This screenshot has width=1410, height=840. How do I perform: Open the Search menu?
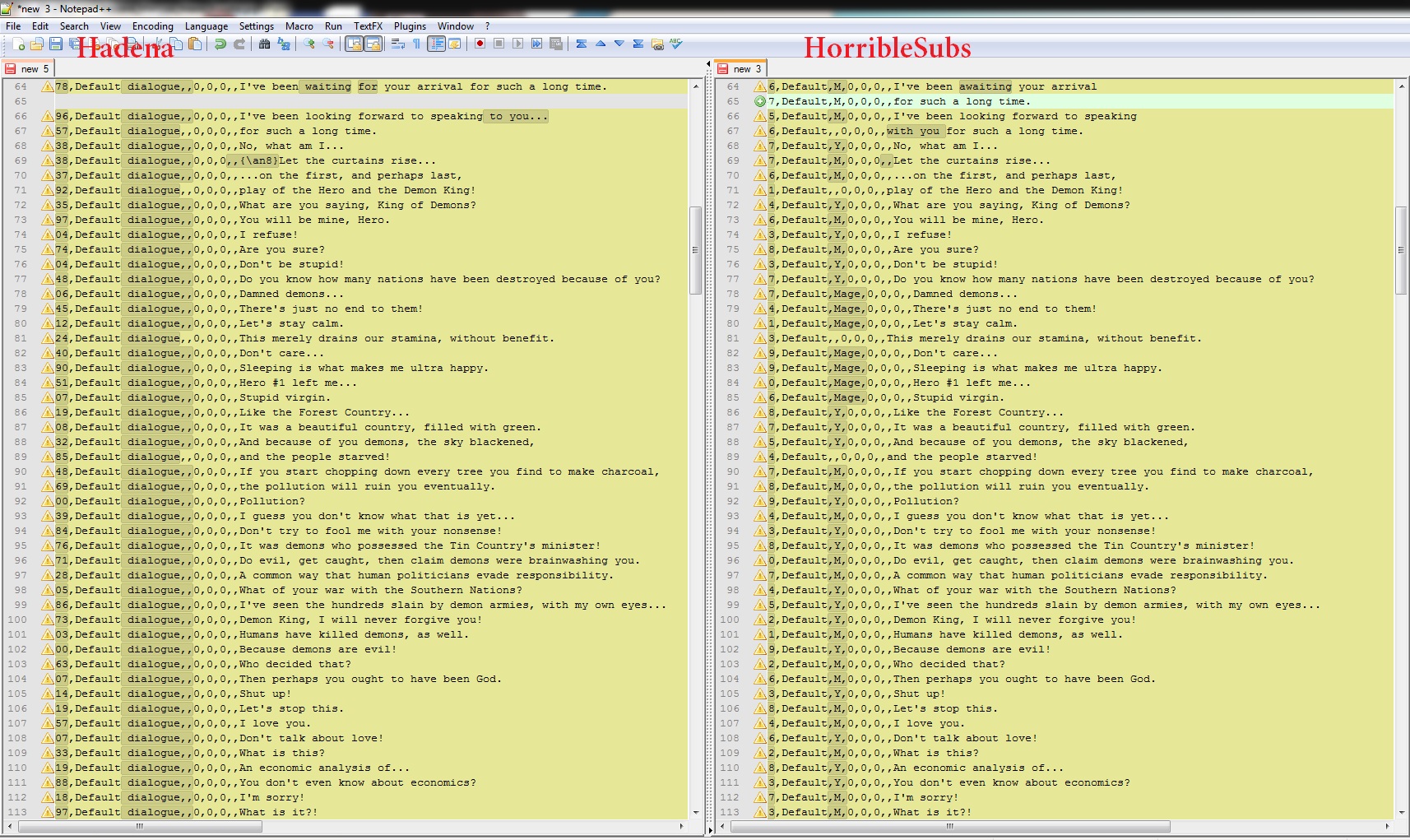74,26
